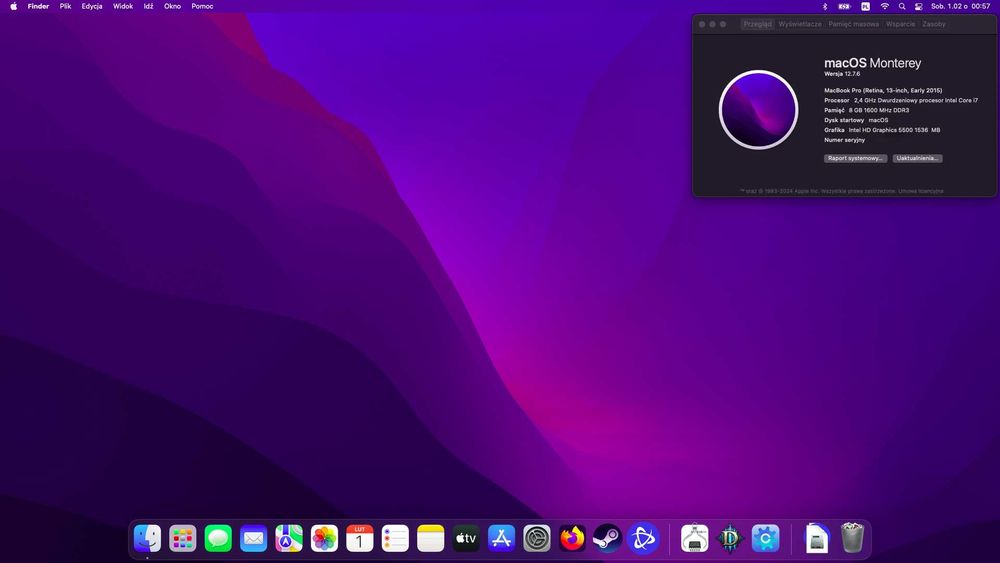Image resolution: width=1000 pixels, height=563 pixels.
Task: Open the Finder menu
Action: pos(38,6)
